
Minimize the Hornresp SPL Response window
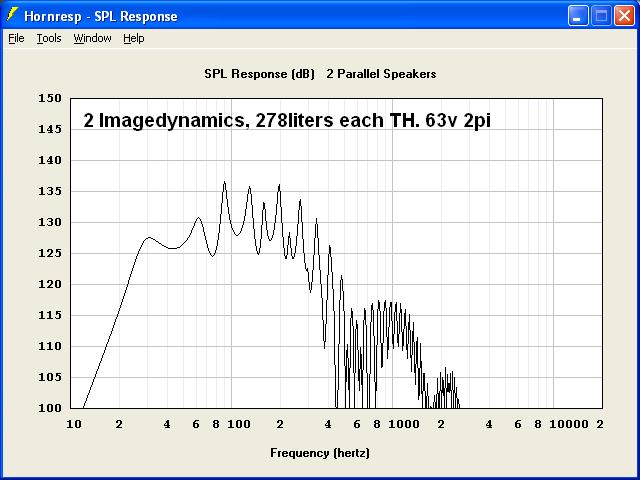click(x=578, y=16)
